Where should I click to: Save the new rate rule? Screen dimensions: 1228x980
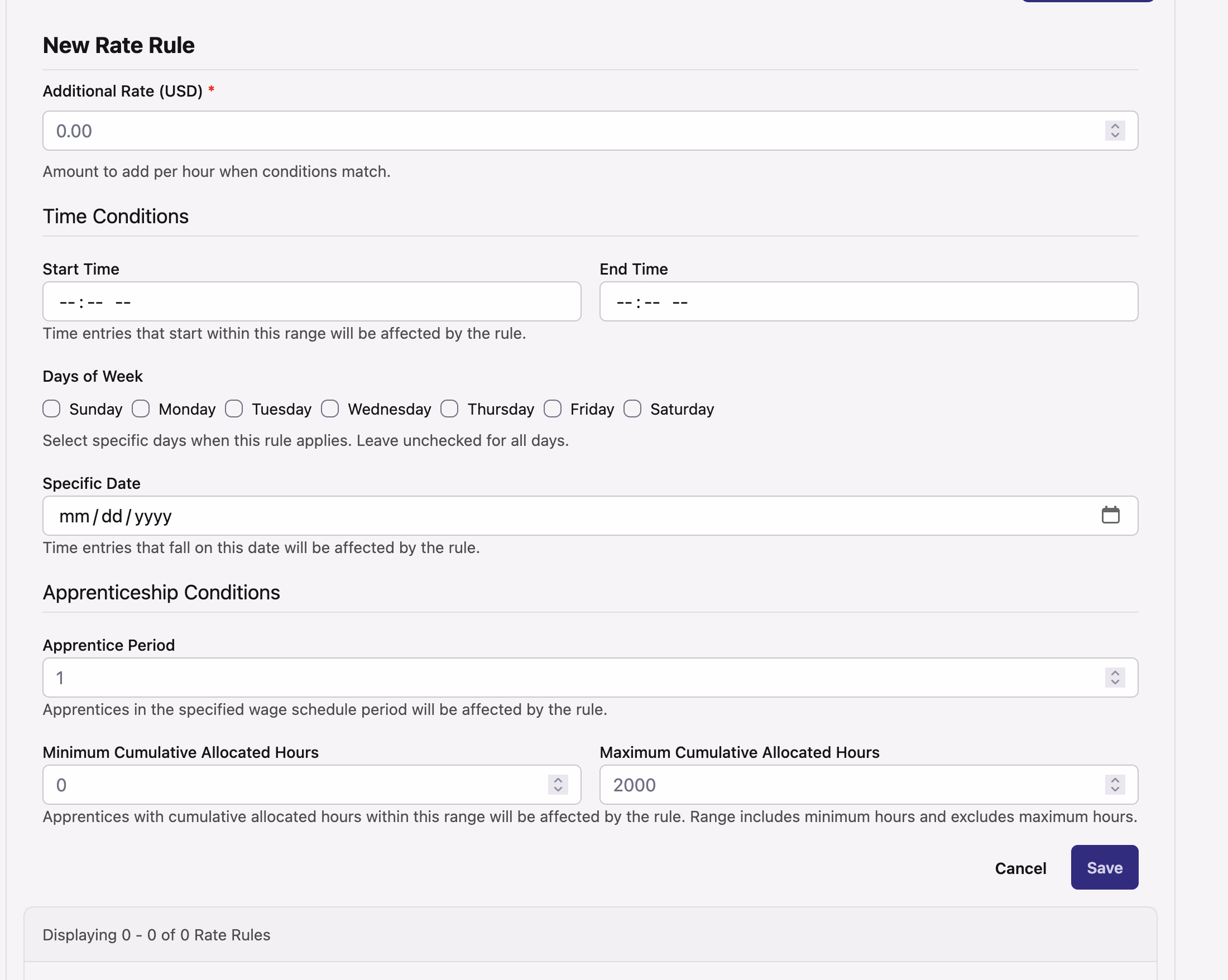[x=1105, y=867]
